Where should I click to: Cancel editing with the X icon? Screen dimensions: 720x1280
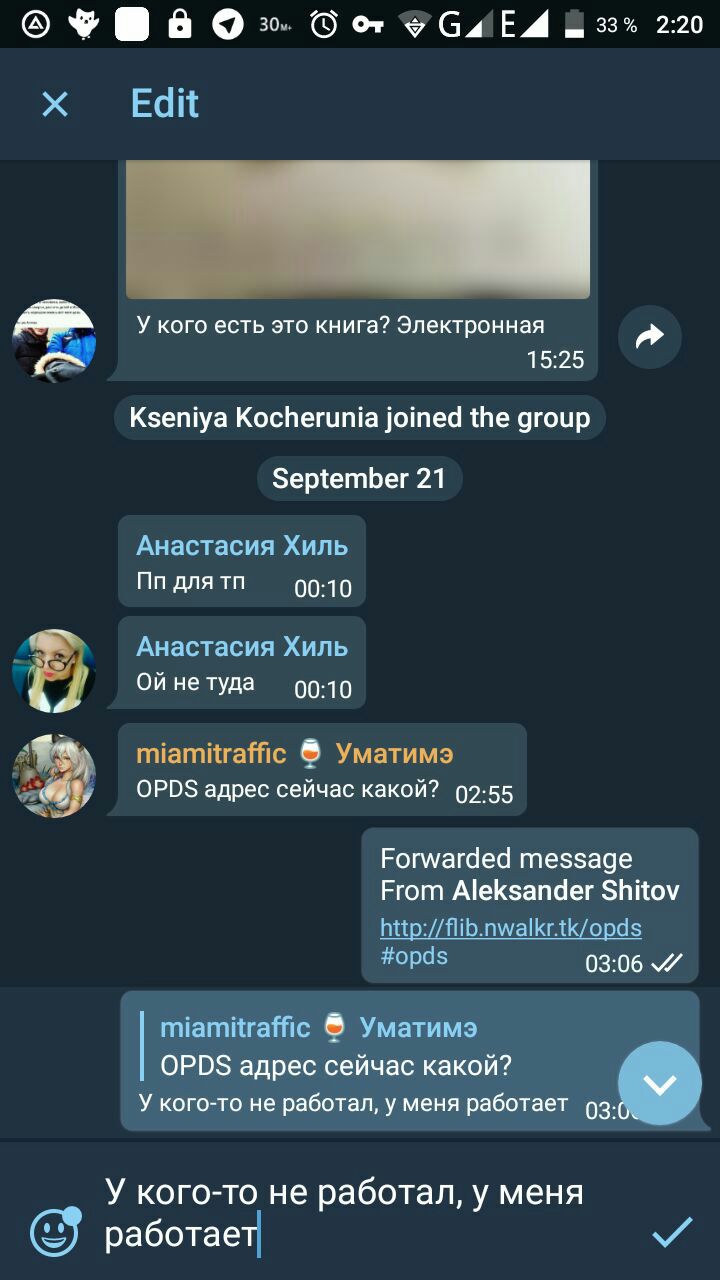click(55, 104)
